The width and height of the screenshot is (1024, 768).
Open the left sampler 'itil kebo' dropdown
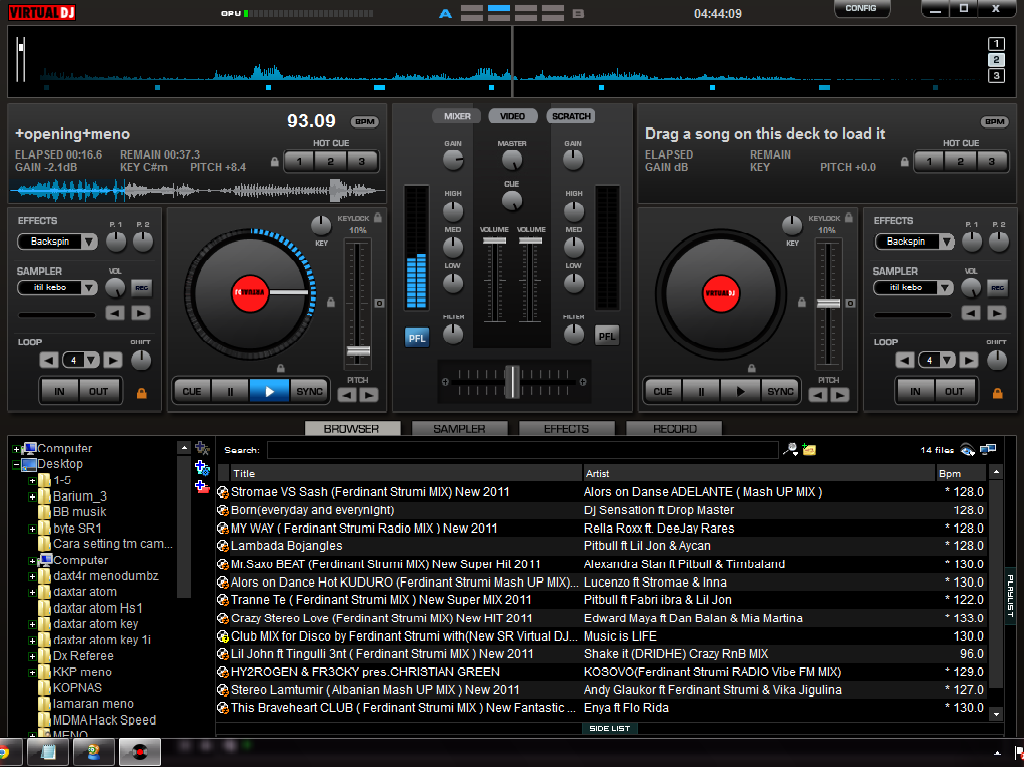click(89, 287)
